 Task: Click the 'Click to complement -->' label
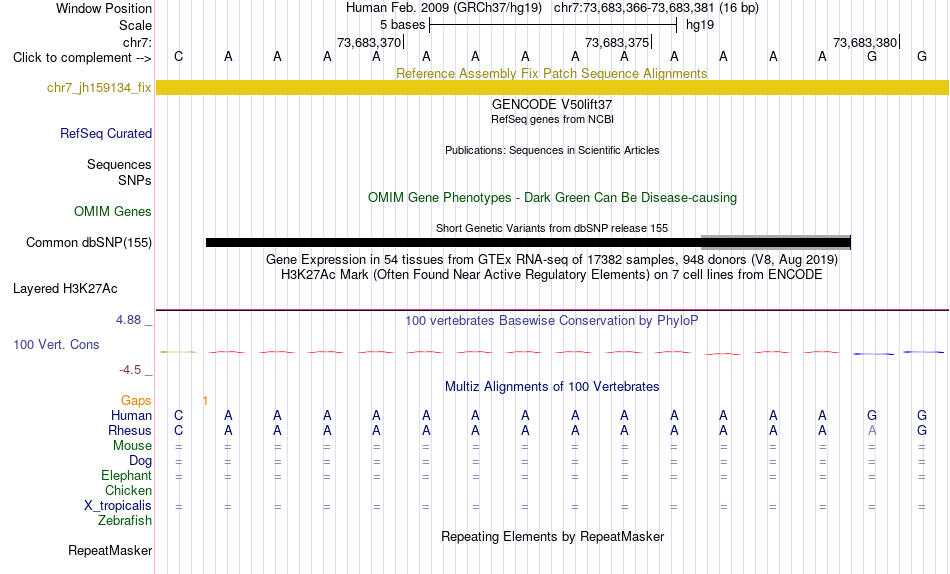pyautogui.click(x=82, y=58)
